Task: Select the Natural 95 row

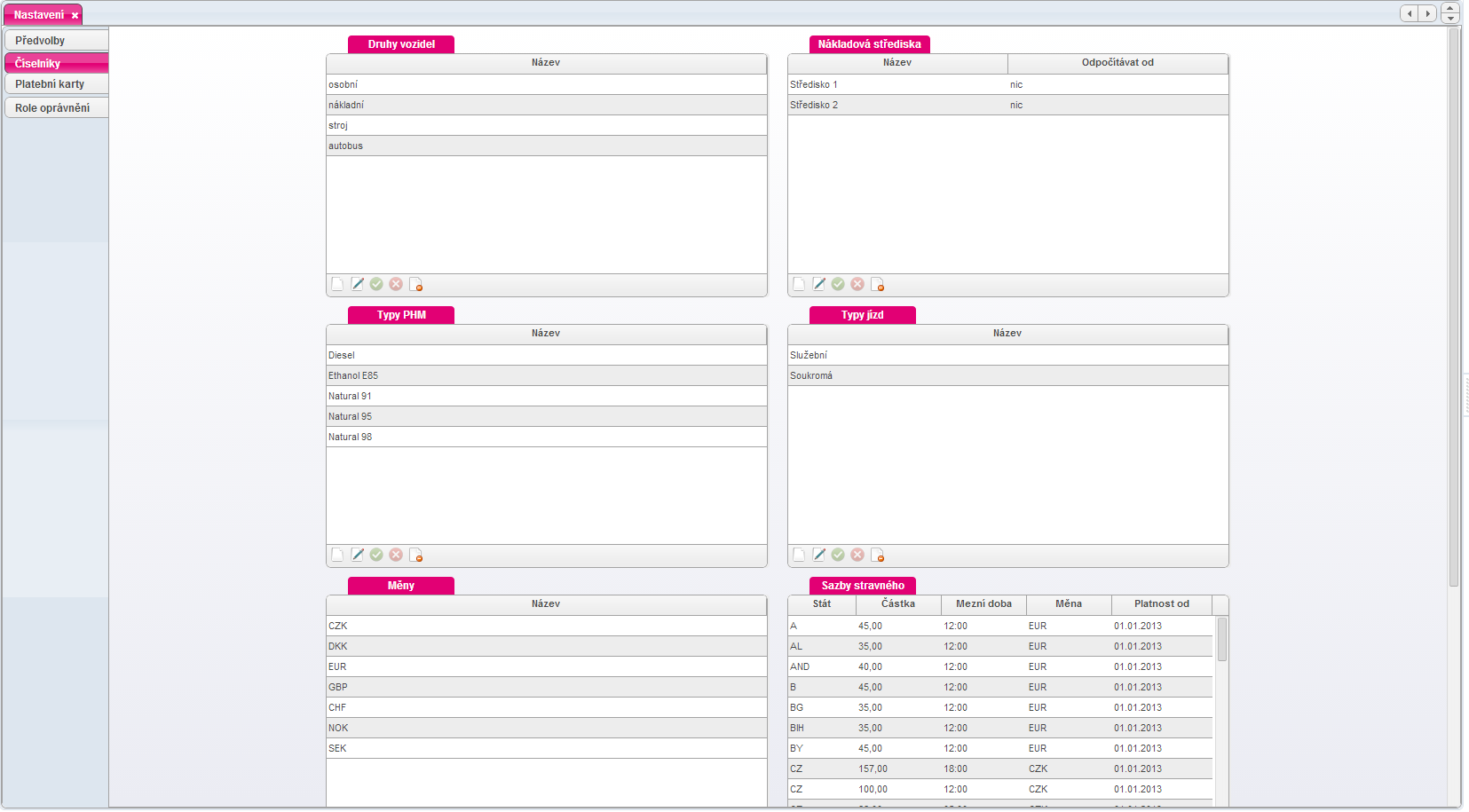Action: click(x=546, y=416)
